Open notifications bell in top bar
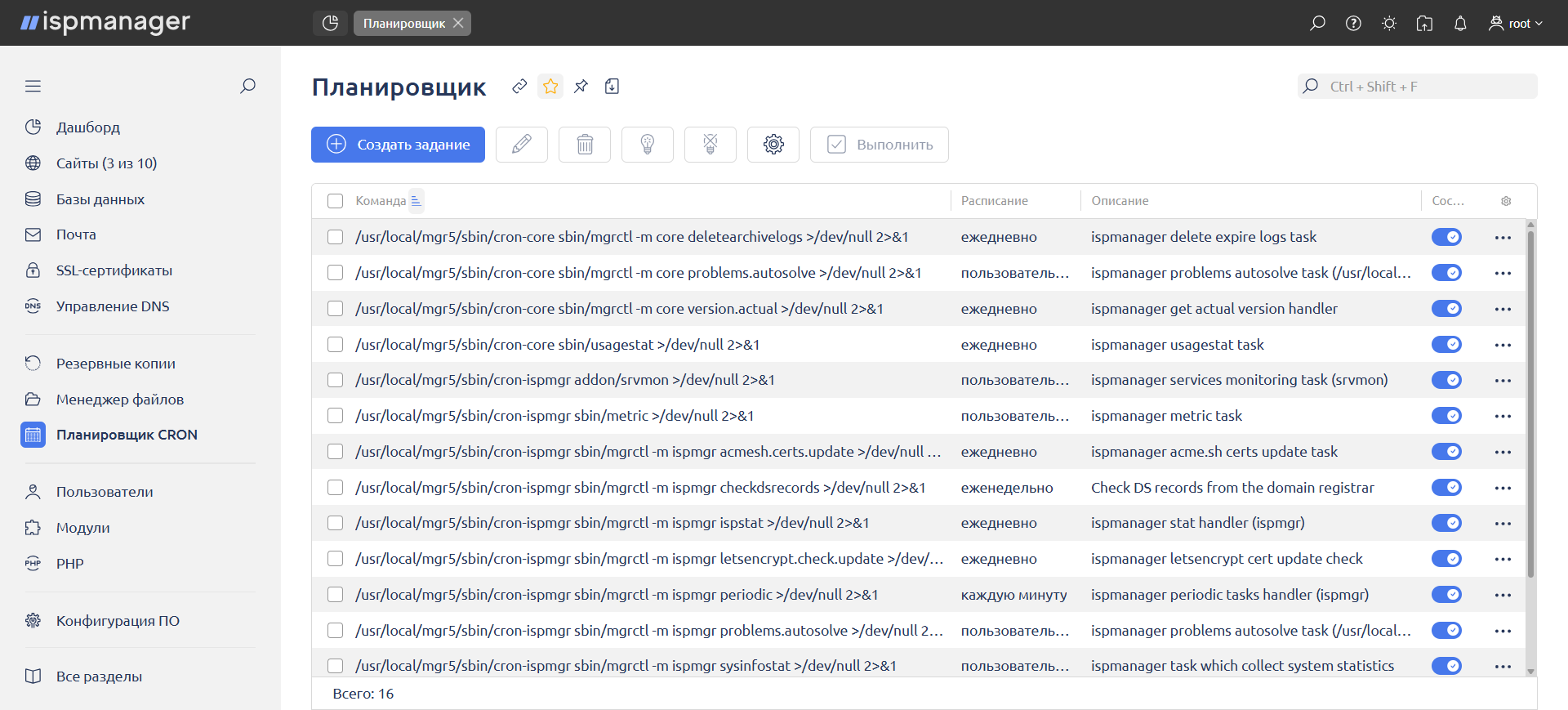Screen dimensions: 1568x710 (1460, 24)
